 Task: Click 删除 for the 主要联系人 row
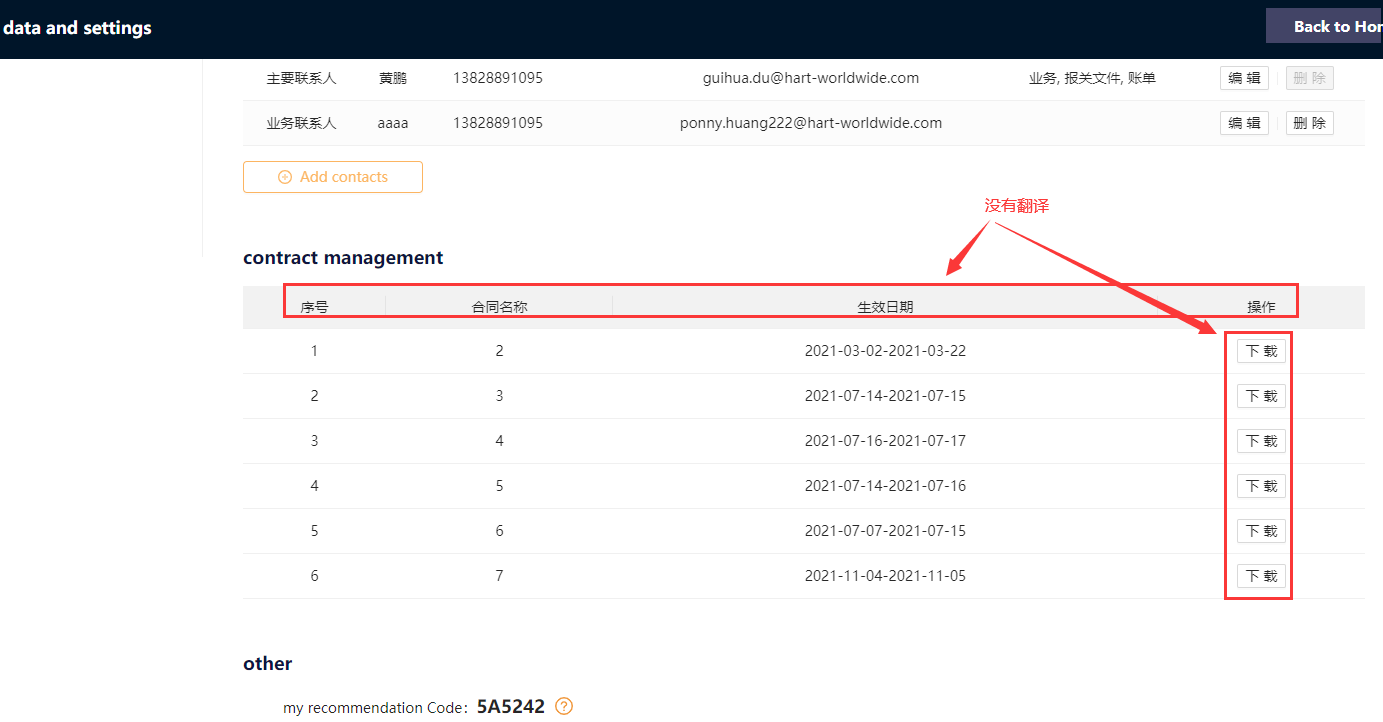(1309, 78)
